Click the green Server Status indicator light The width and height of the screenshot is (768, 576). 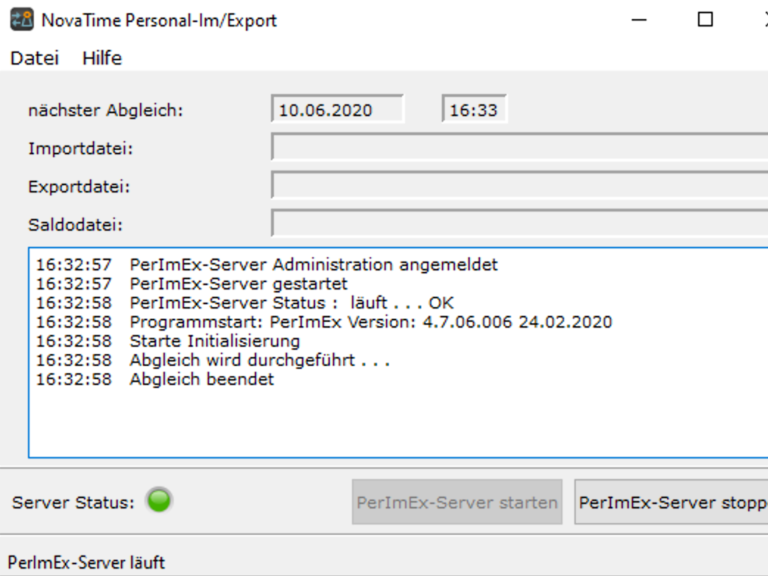coord(159,500)
